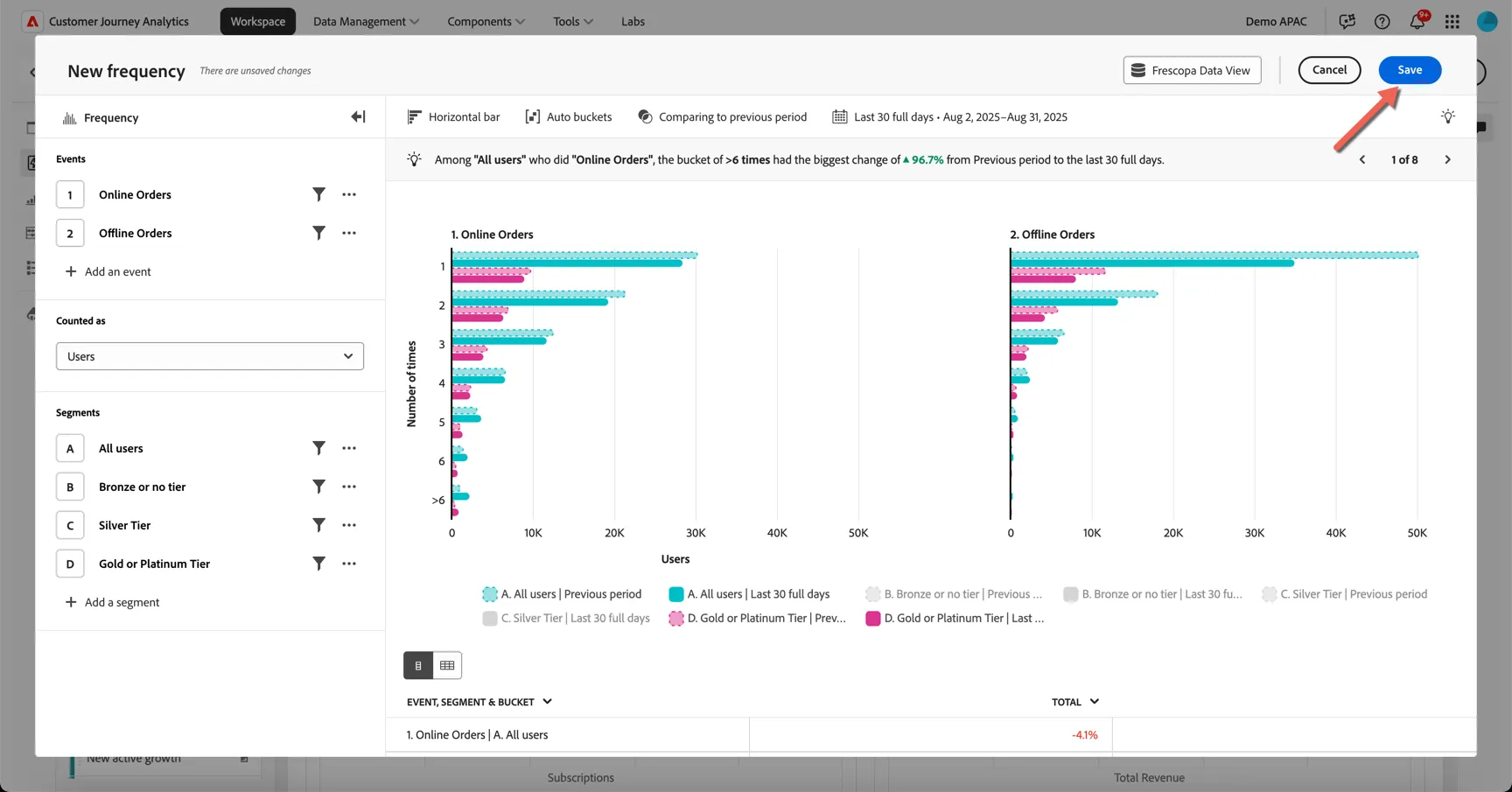The width and height of the screenshot is (1512, 792).
Task: Cancel the frequency changes
Action: (x=1329, y=70)
